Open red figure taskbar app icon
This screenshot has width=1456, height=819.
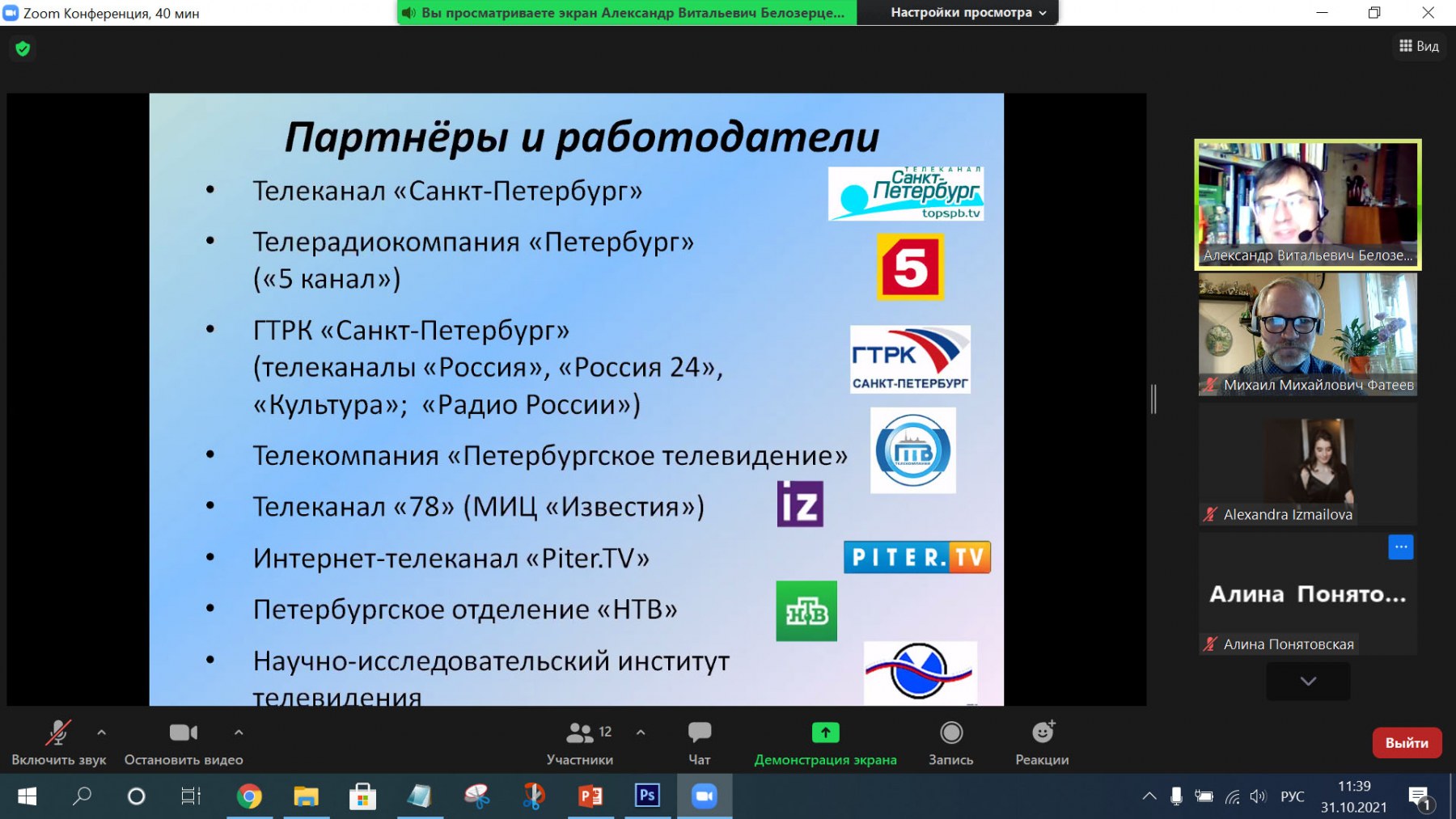533,796
